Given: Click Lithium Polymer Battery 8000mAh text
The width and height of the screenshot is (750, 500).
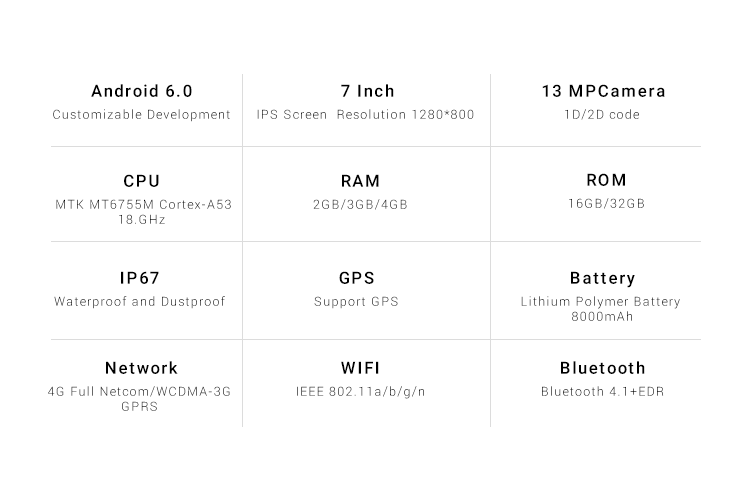Looking at the screenshot, I should tap(601, 309).
